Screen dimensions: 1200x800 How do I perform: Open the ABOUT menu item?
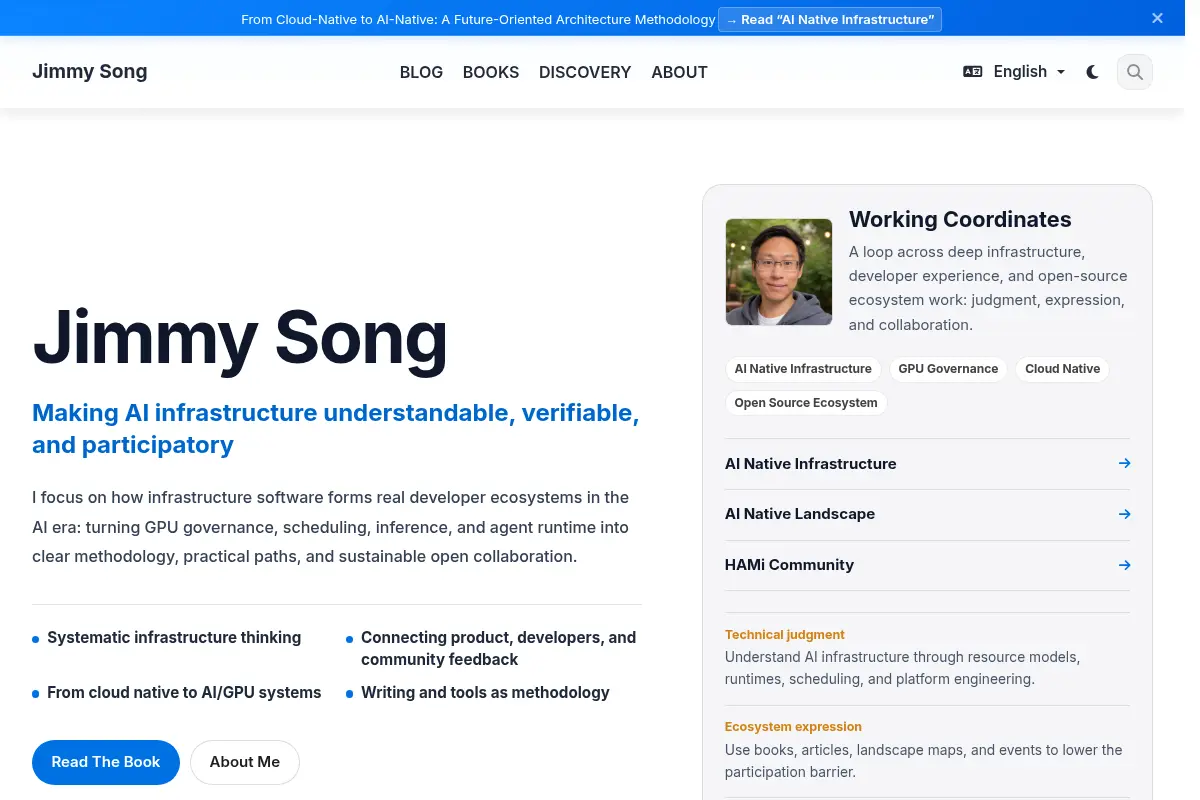679,72
